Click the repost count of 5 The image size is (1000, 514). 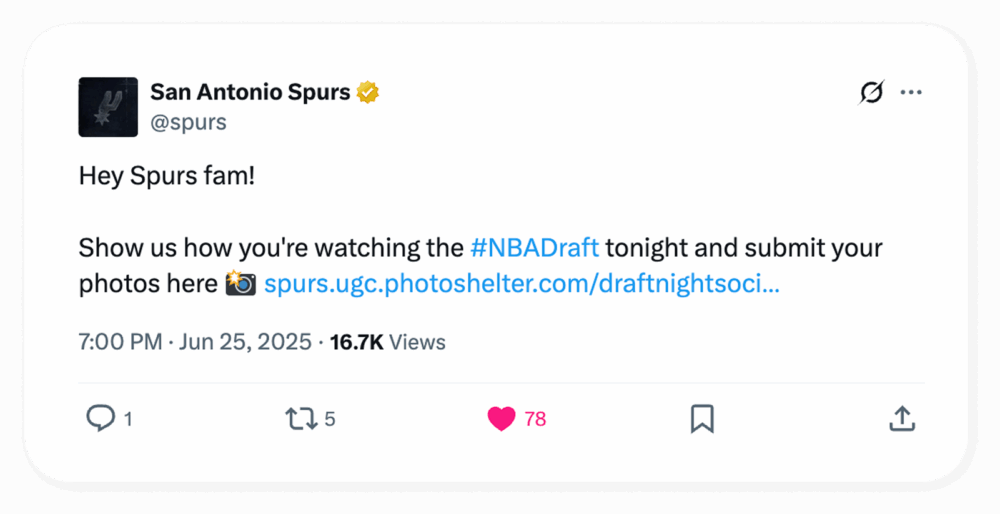[330, 419]
